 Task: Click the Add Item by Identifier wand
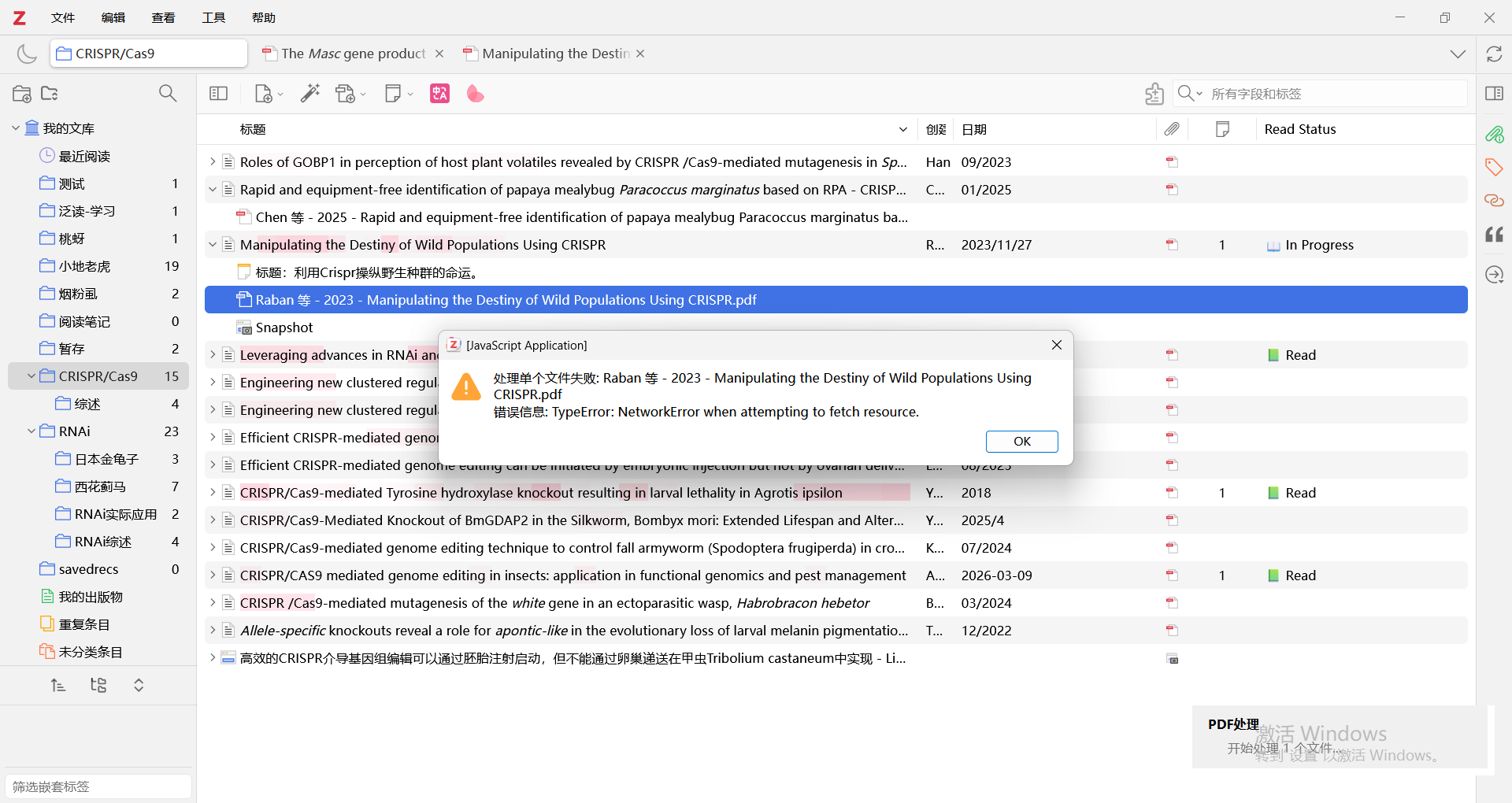pyautogui.click(x=310, y=94)
